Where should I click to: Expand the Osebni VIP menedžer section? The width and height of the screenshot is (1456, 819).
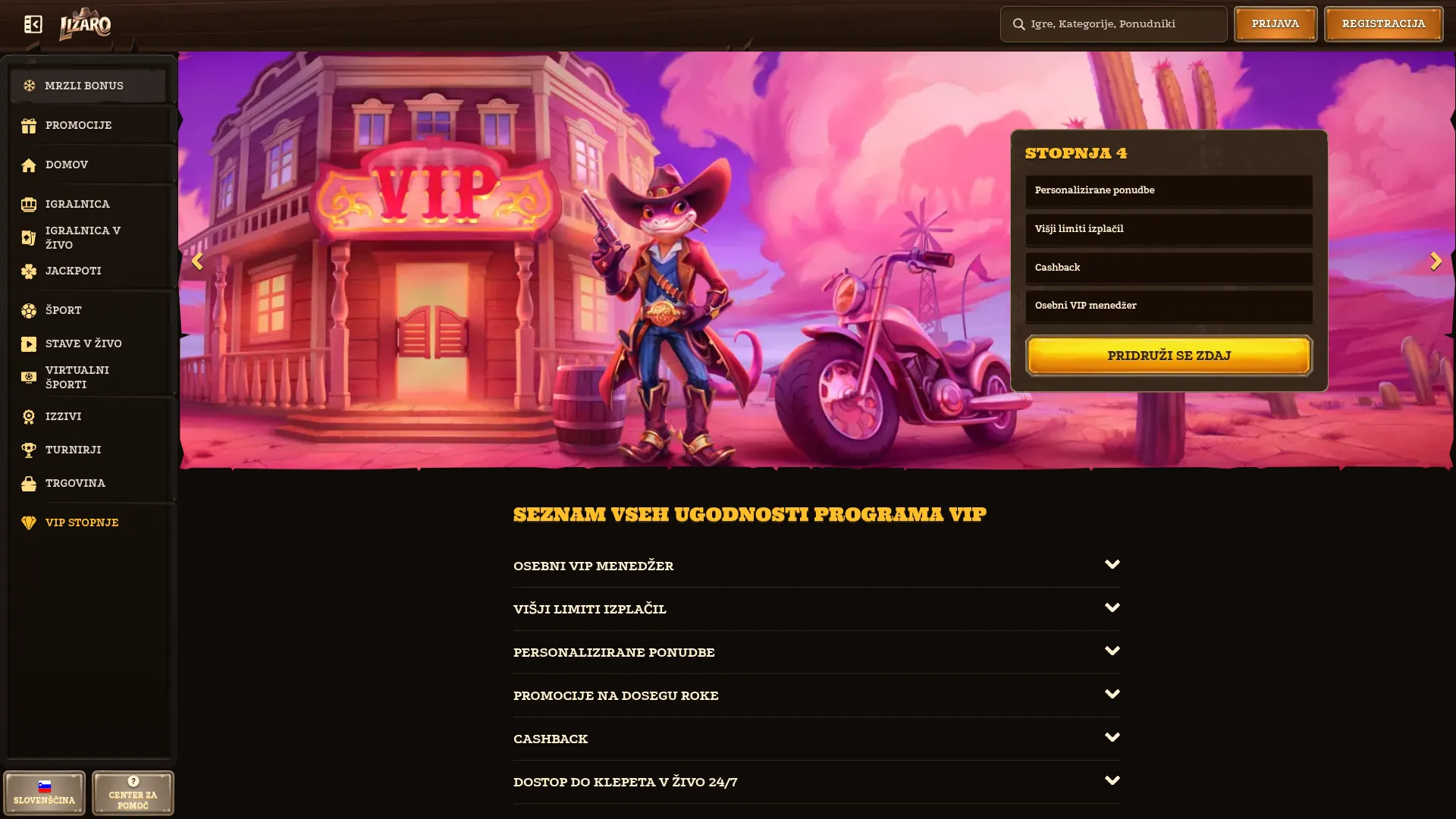point(816,566)
